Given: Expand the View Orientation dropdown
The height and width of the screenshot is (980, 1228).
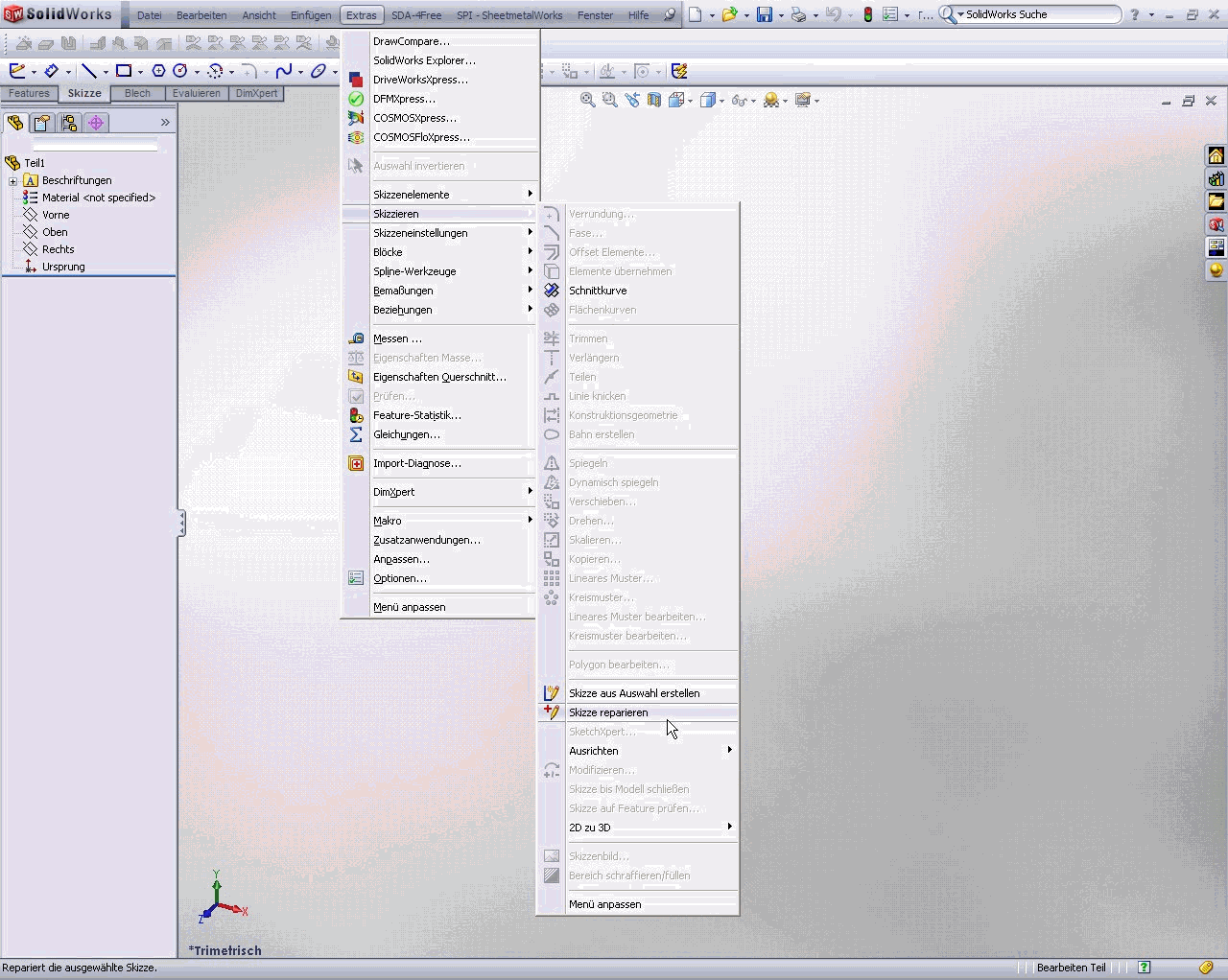Looking at the screenshot, I should [x=691, y=101].
